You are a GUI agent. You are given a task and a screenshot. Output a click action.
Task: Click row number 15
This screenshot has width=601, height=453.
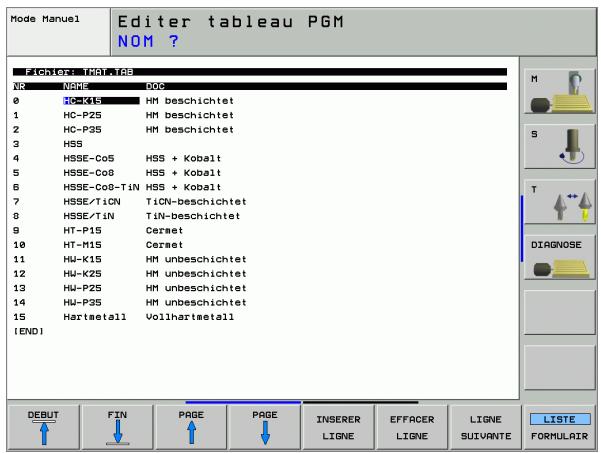[x=19, y=317]
